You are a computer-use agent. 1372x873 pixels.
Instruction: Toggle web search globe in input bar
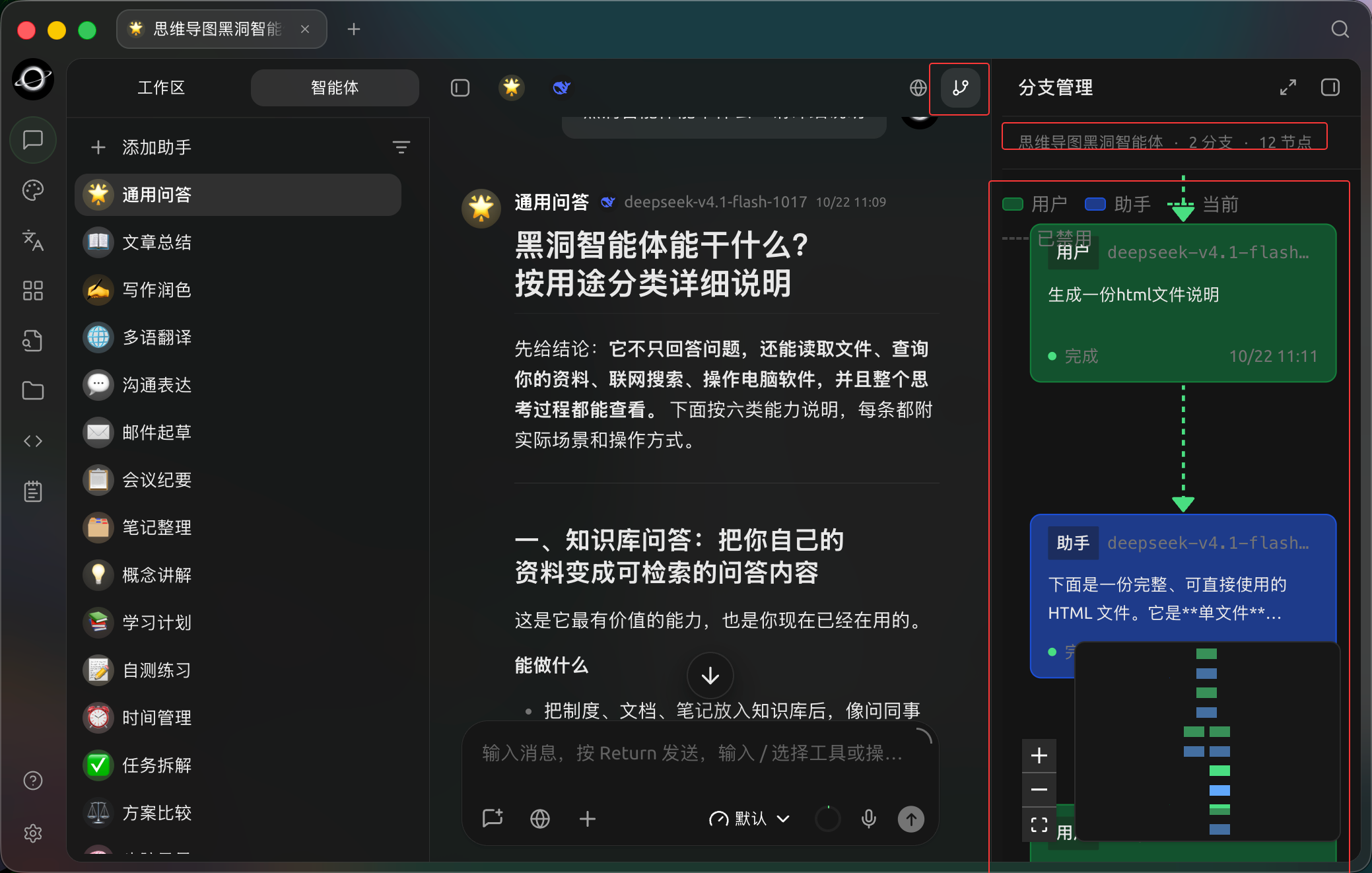(540, 819)
